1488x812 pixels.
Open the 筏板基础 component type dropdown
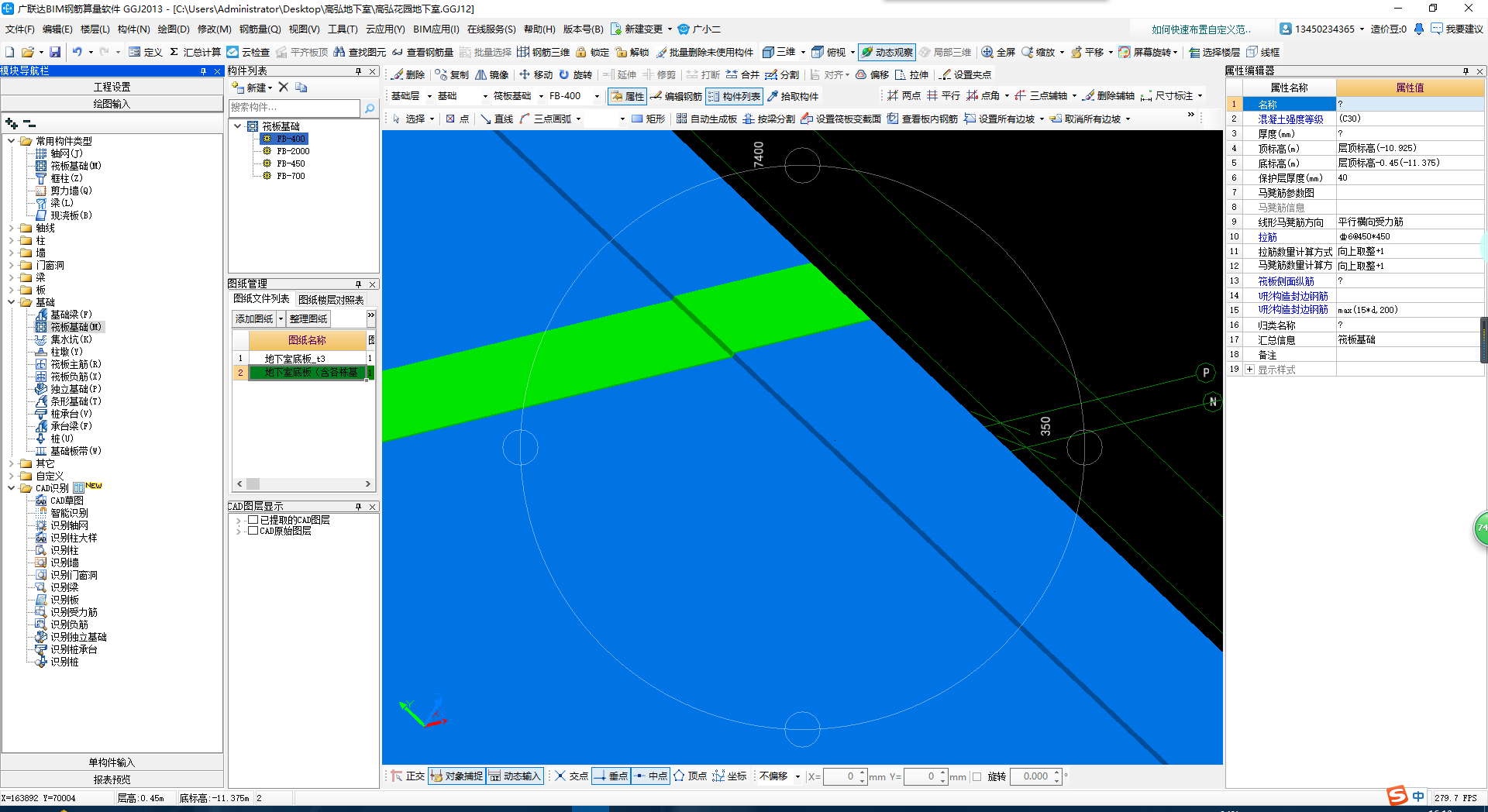coord(541,96)
